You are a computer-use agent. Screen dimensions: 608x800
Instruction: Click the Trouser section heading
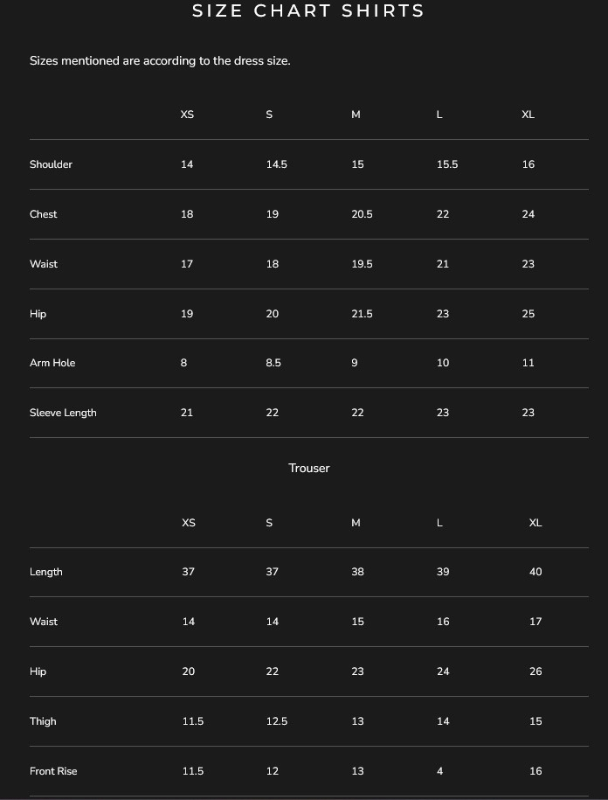309,468
